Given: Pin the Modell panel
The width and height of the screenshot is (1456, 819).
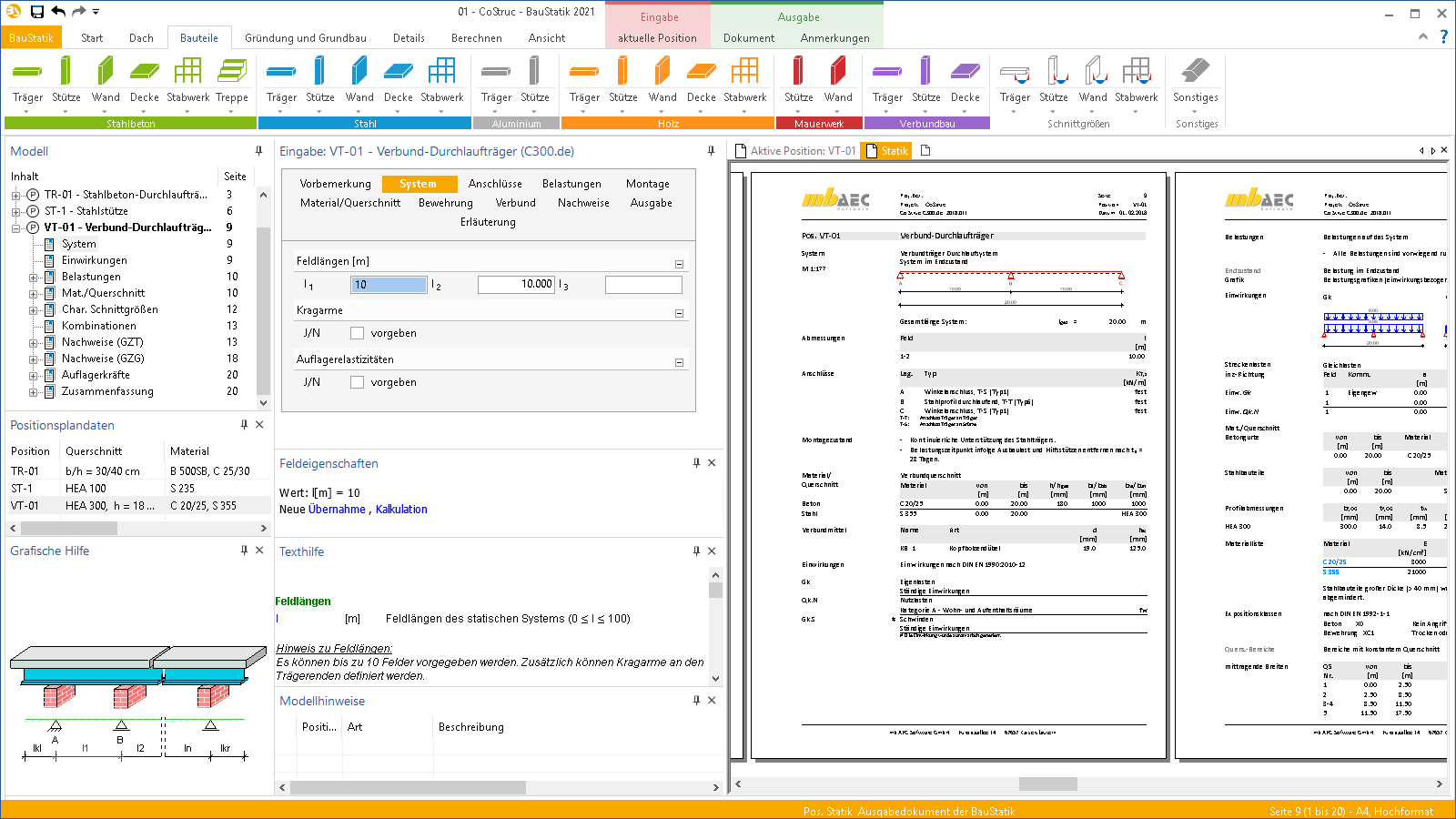Looking at the screenshot, I should (258, 151).
